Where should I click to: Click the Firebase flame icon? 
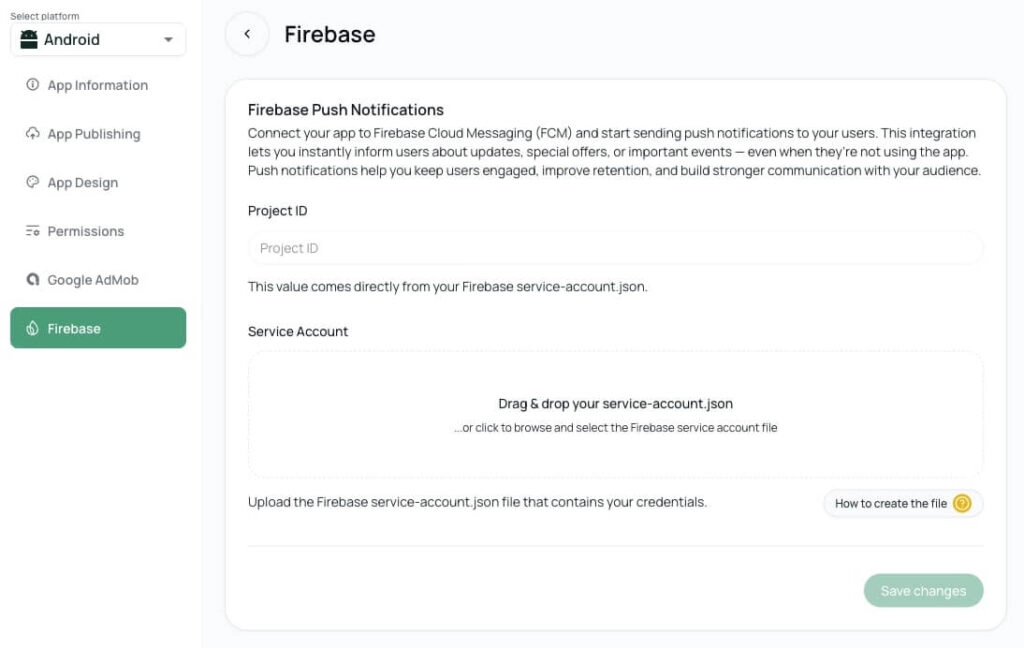(32, 328)
